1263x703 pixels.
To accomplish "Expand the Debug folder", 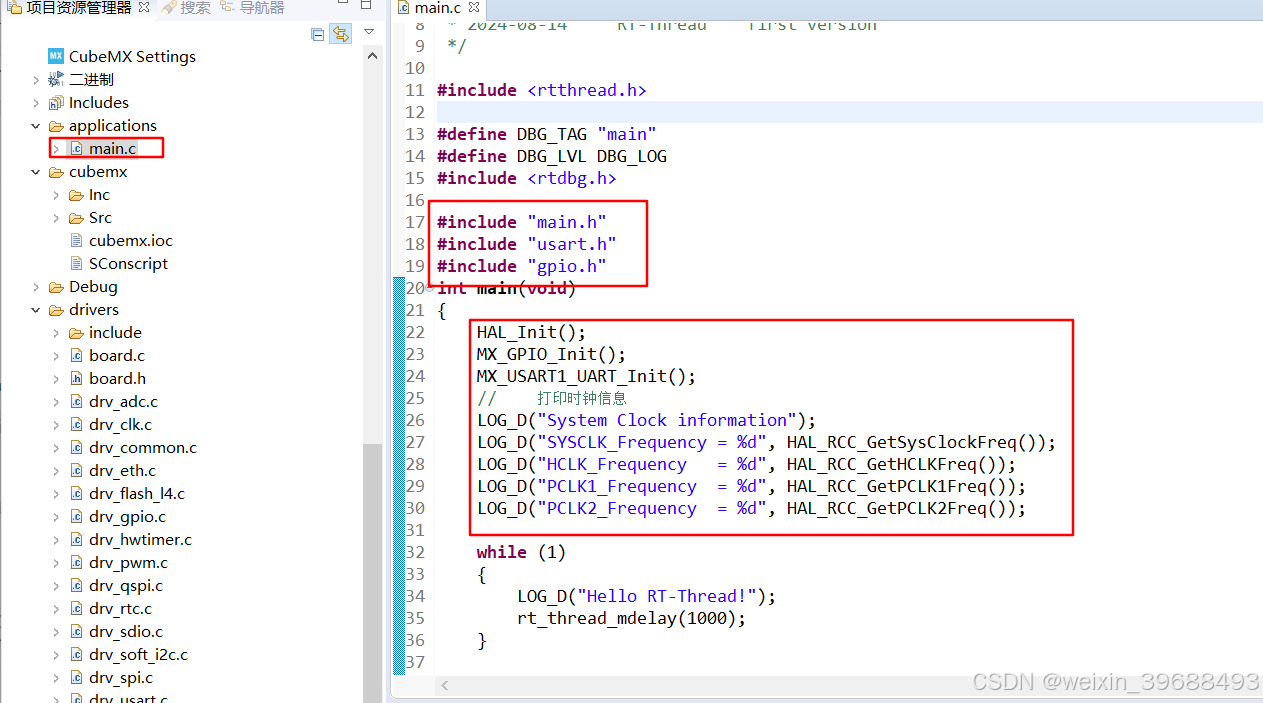I will coord(36,286).
